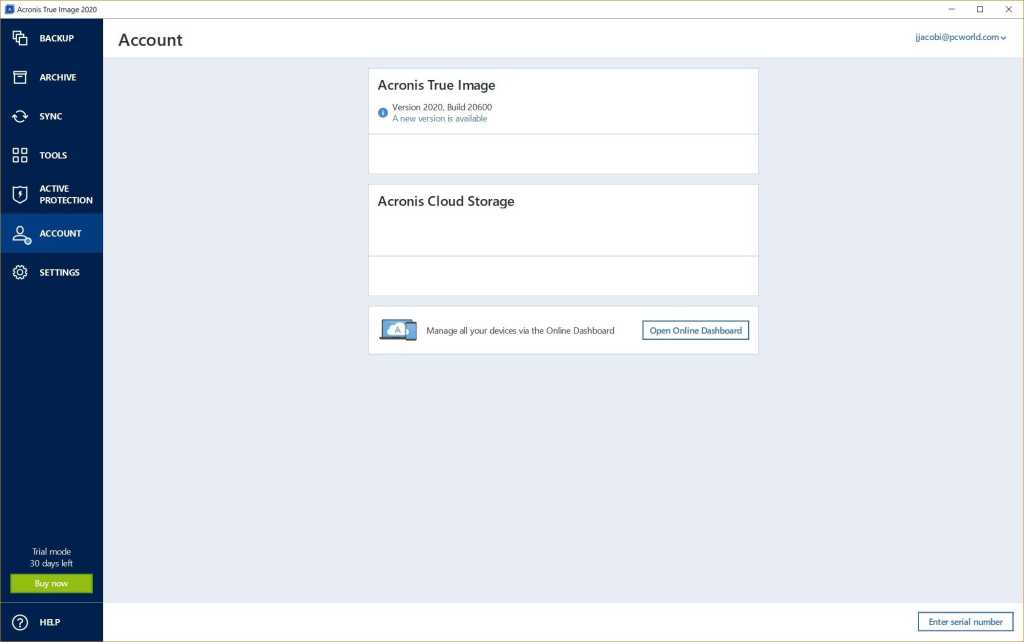Viewport: 1024px width, 642px height.
Task: Open the TOOLS section
Action: pyautogui.click(x=53, y=155)
